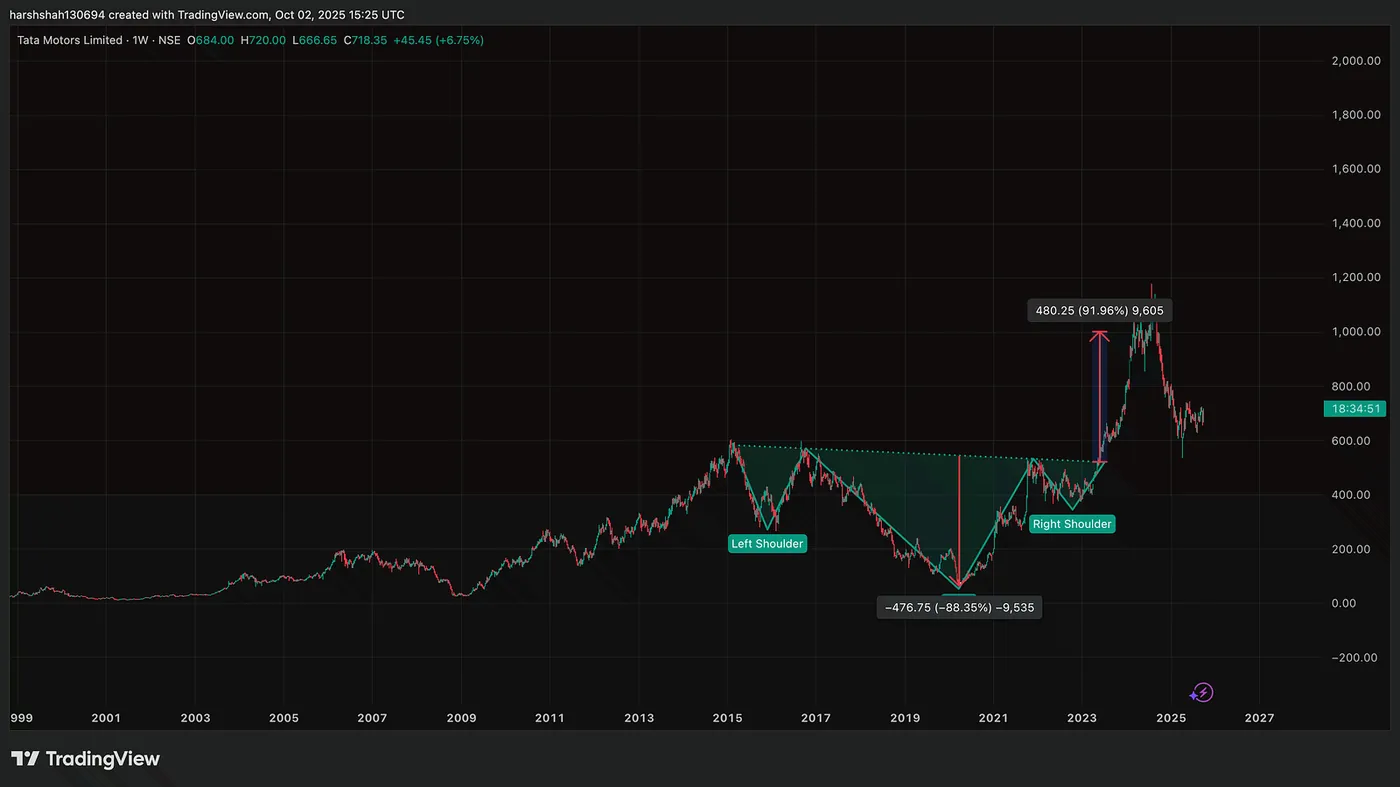Viewport: 1400px width, 787px height.
Task: Click the 2027 year label on time axis
Action: pos(1259,718)
